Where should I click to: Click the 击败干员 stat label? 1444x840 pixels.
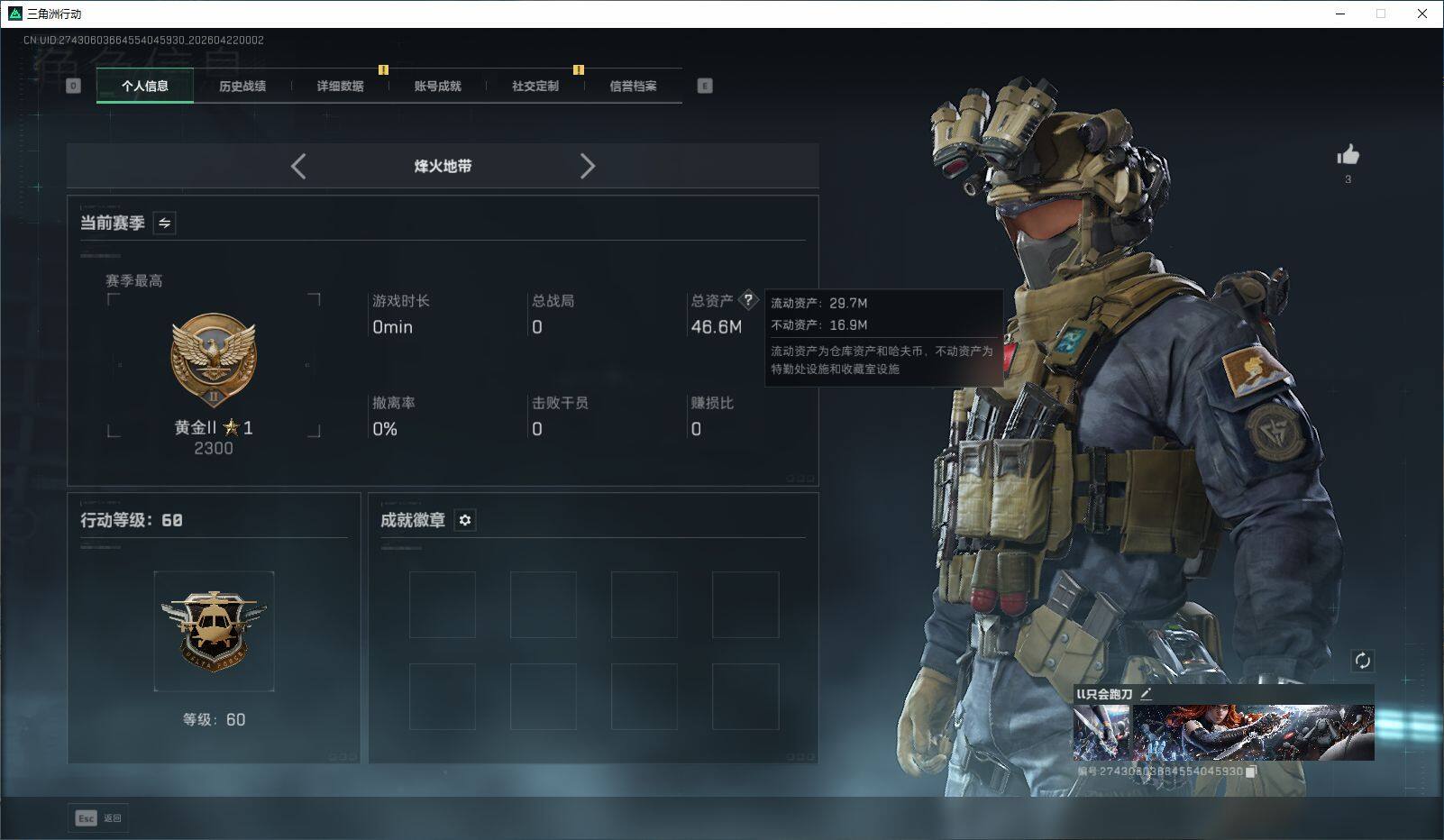point(560,403)
